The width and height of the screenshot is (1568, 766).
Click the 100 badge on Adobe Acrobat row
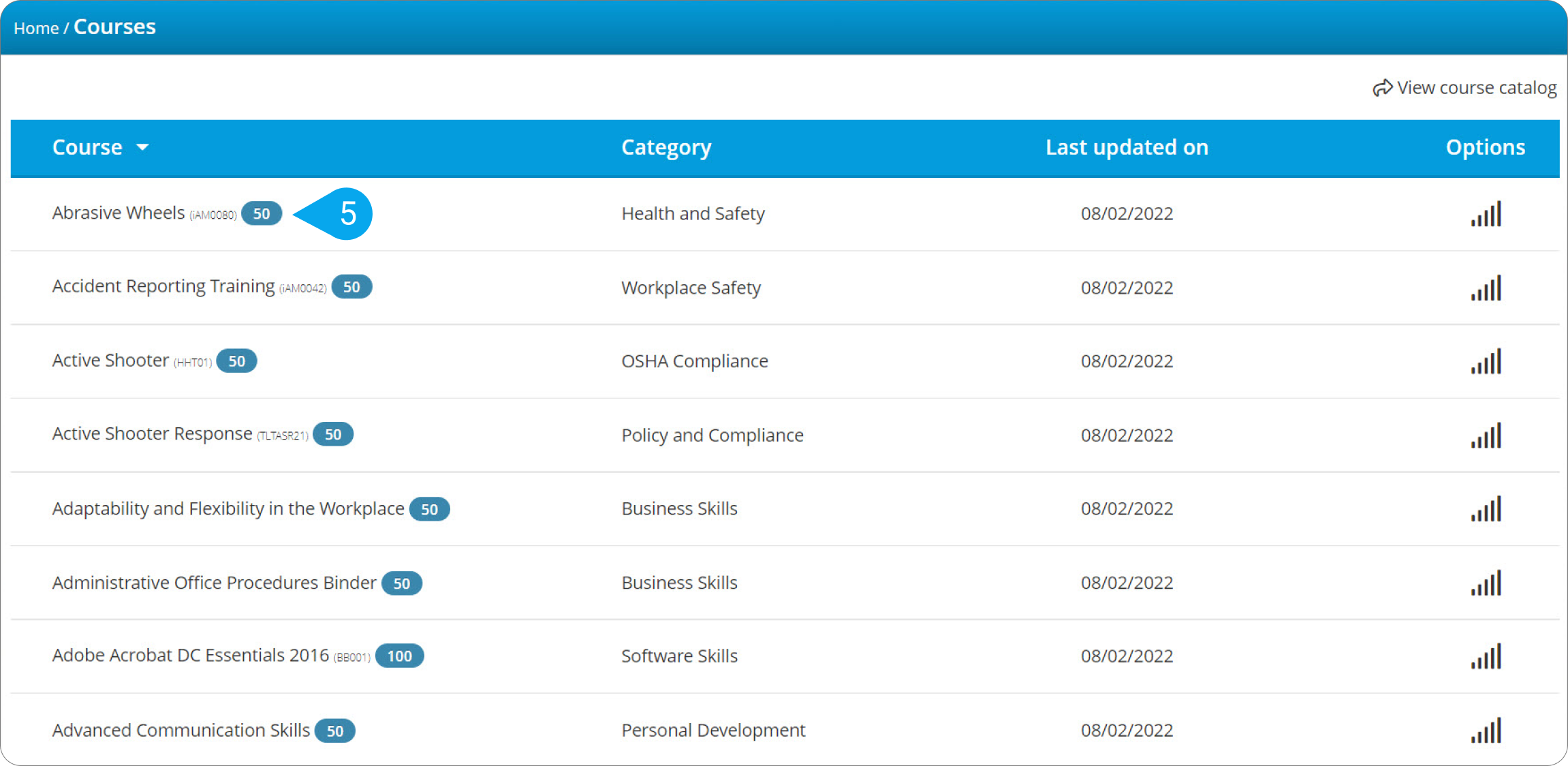coord(399,656)
